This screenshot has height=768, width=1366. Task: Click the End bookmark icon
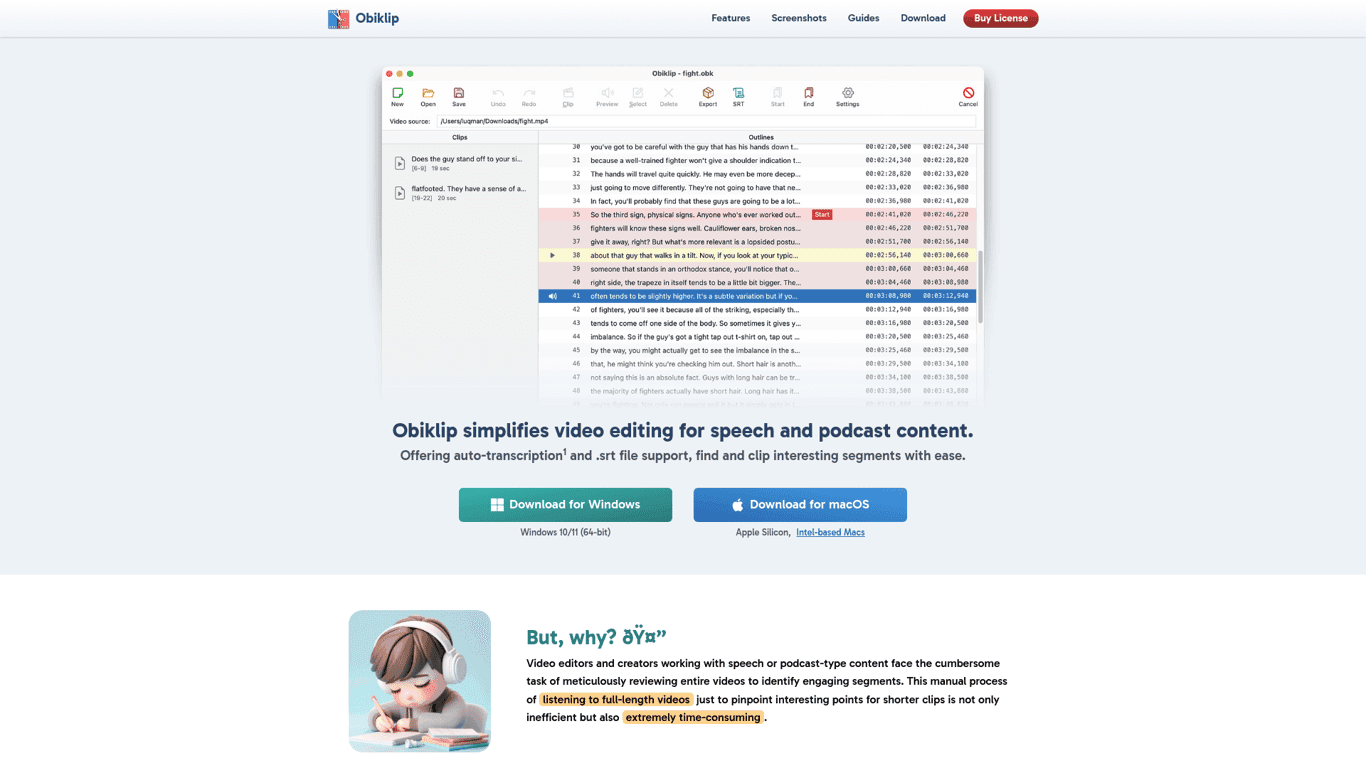(x=809, y=93)
